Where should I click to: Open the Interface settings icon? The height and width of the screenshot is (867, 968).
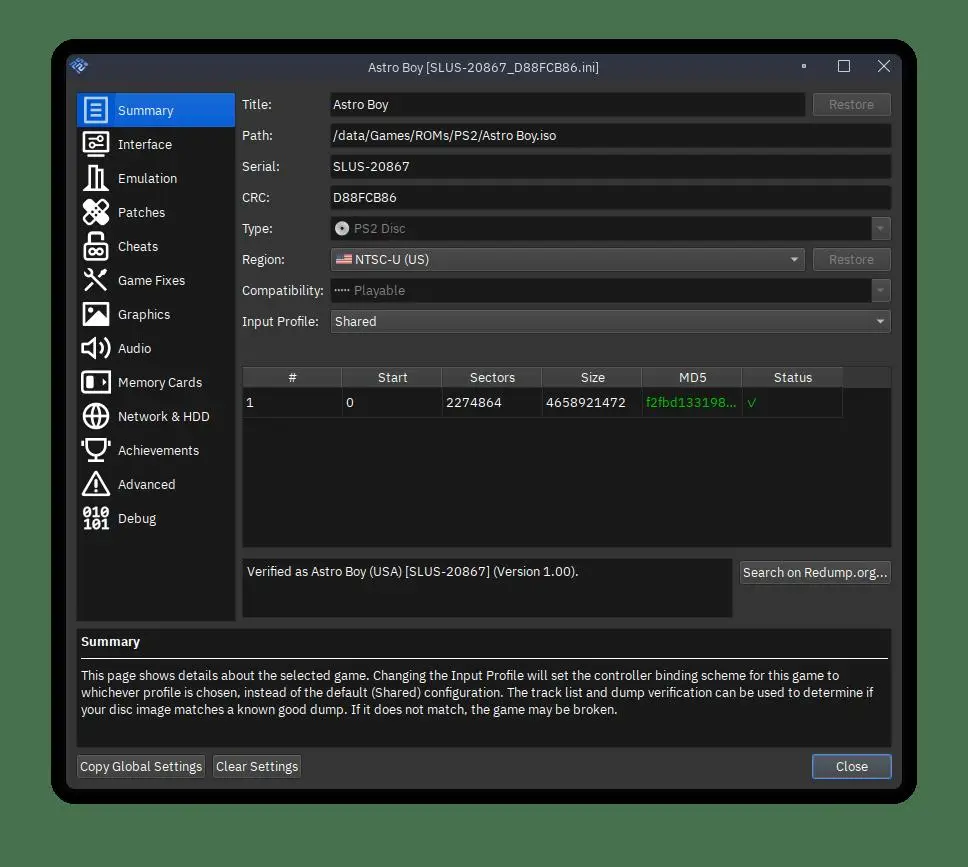[96, 144]
